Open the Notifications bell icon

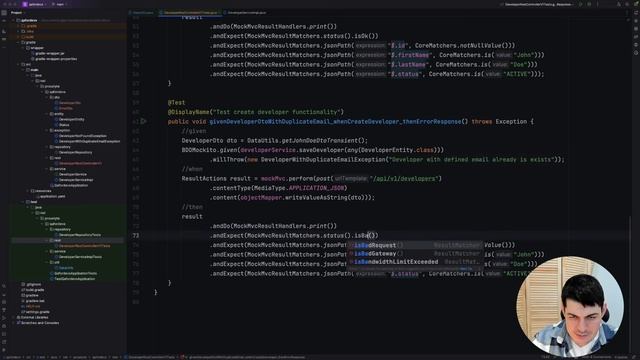tap(636, 13)
